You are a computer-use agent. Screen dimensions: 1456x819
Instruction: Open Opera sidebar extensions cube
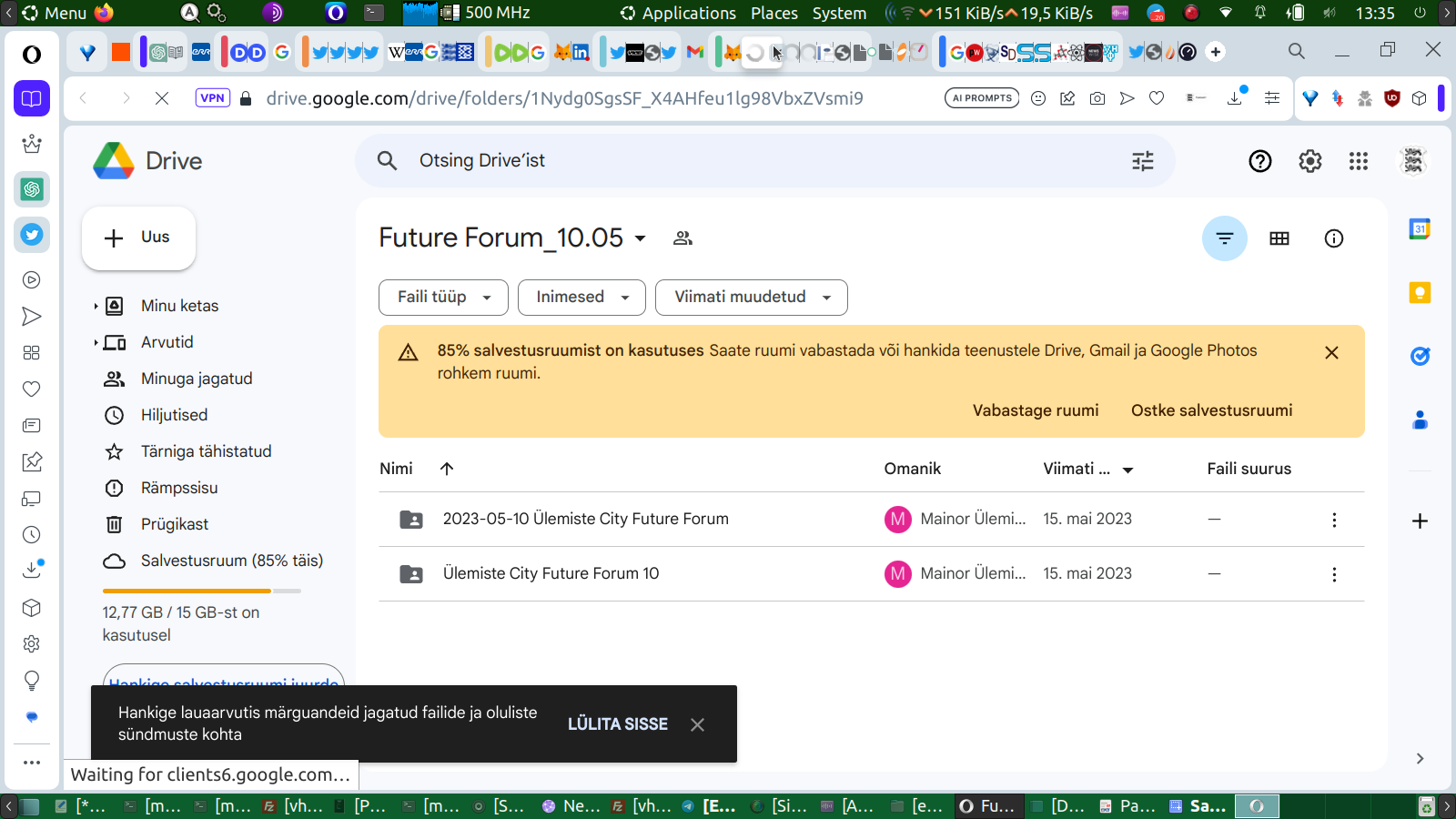tap(32, 608)
